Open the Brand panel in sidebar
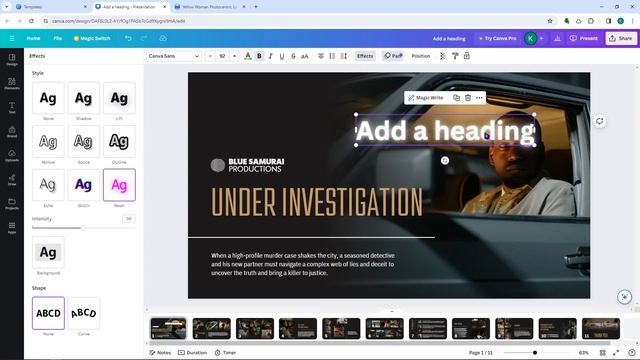Image resolution: width=640 pixels, height=360 pixels. click(x=12, y=132)
